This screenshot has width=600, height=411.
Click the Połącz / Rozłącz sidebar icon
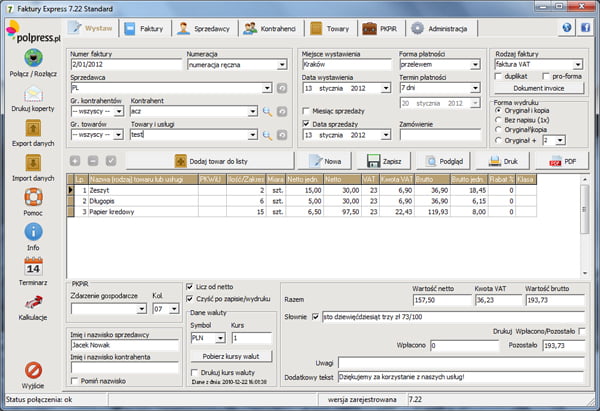(32, 63)
